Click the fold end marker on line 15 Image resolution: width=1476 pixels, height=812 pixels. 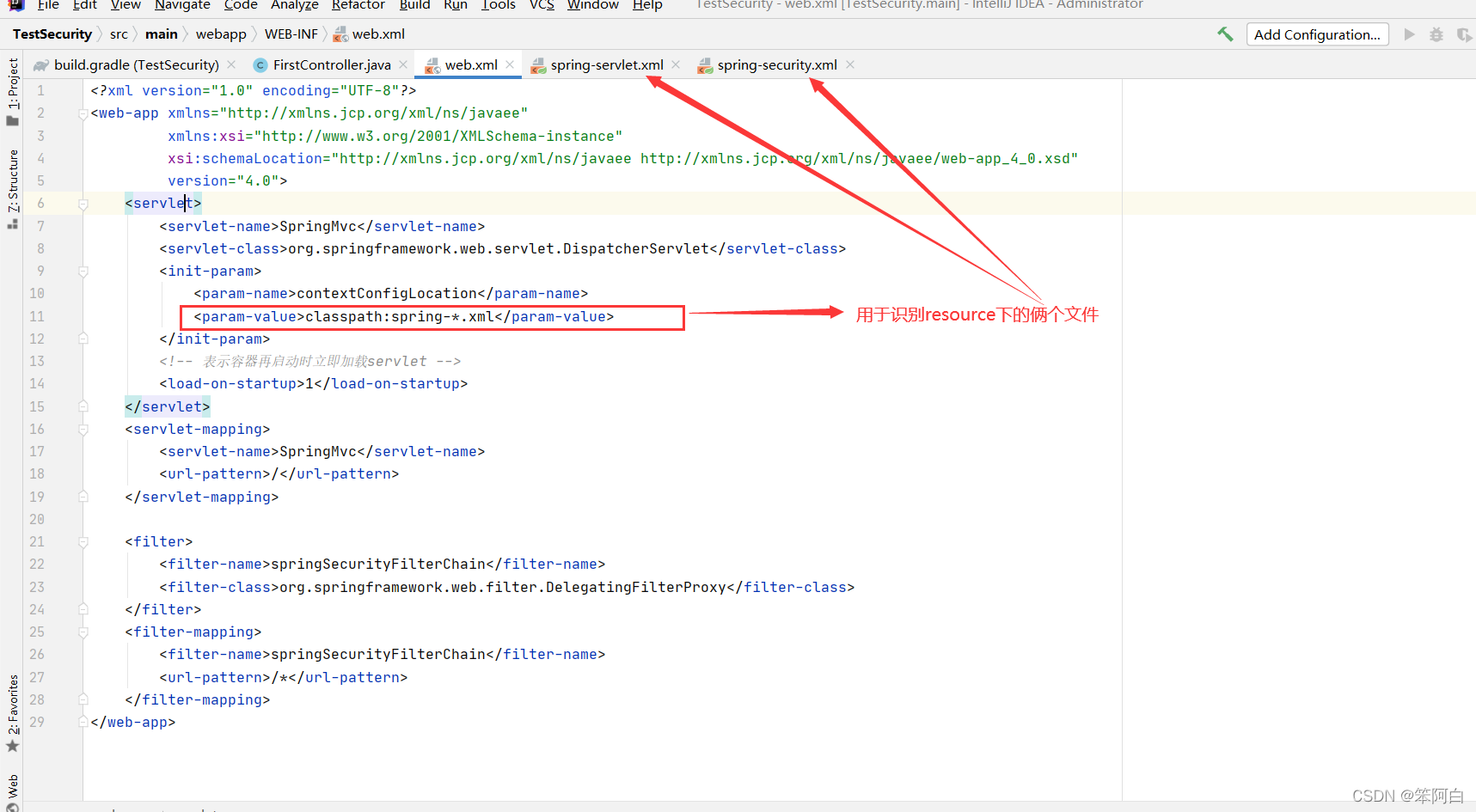point(83,406)
